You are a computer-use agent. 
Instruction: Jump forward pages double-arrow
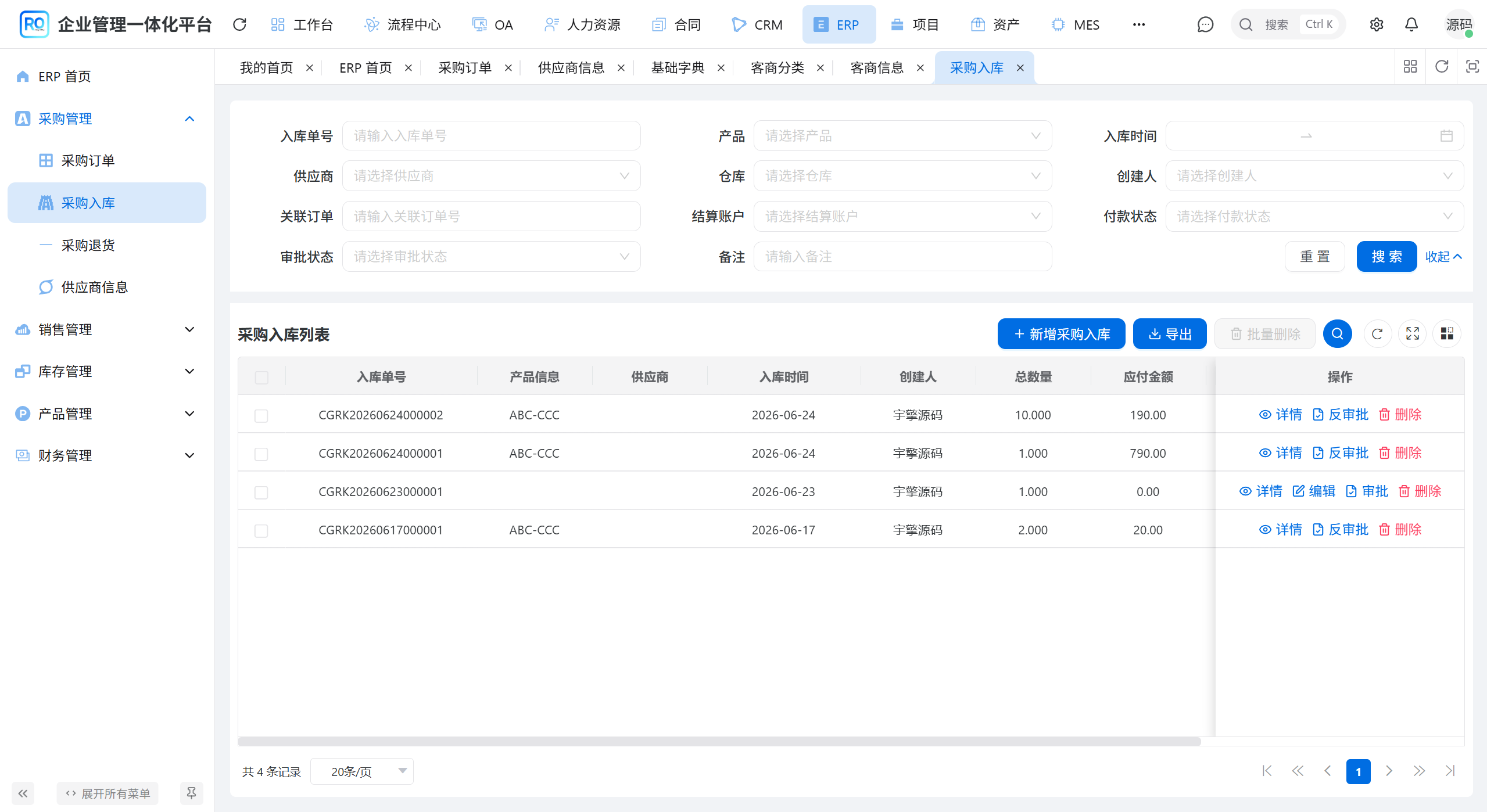(x=1419, y=771)
